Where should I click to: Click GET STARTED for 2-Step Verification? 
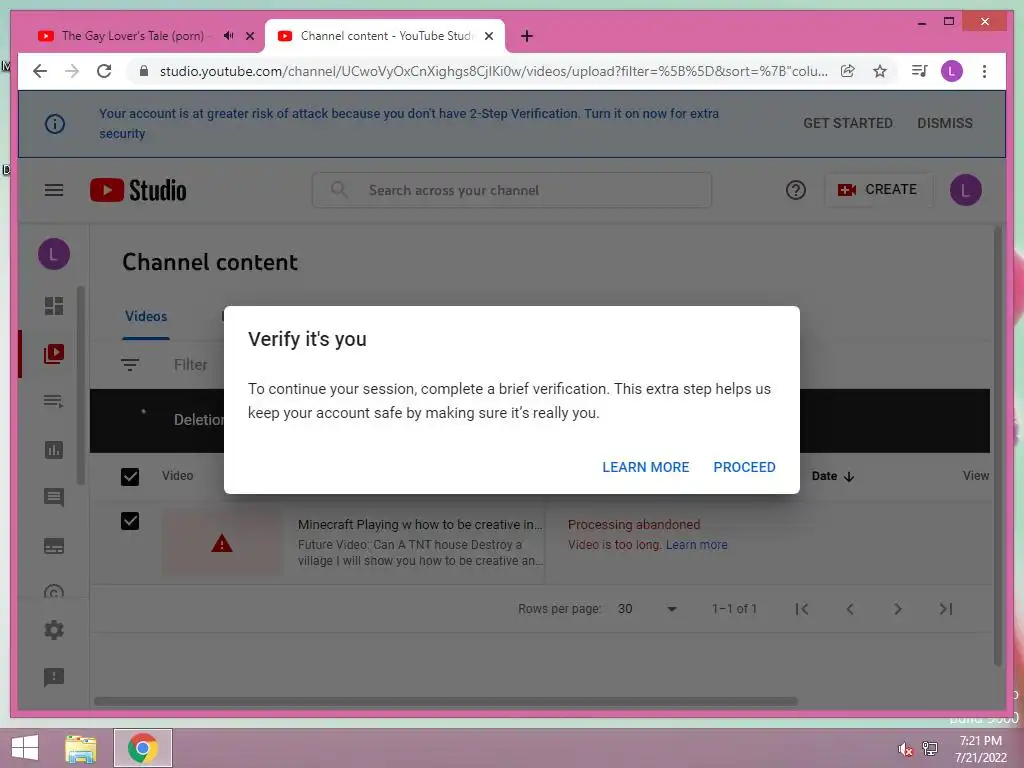click(848, 123)
